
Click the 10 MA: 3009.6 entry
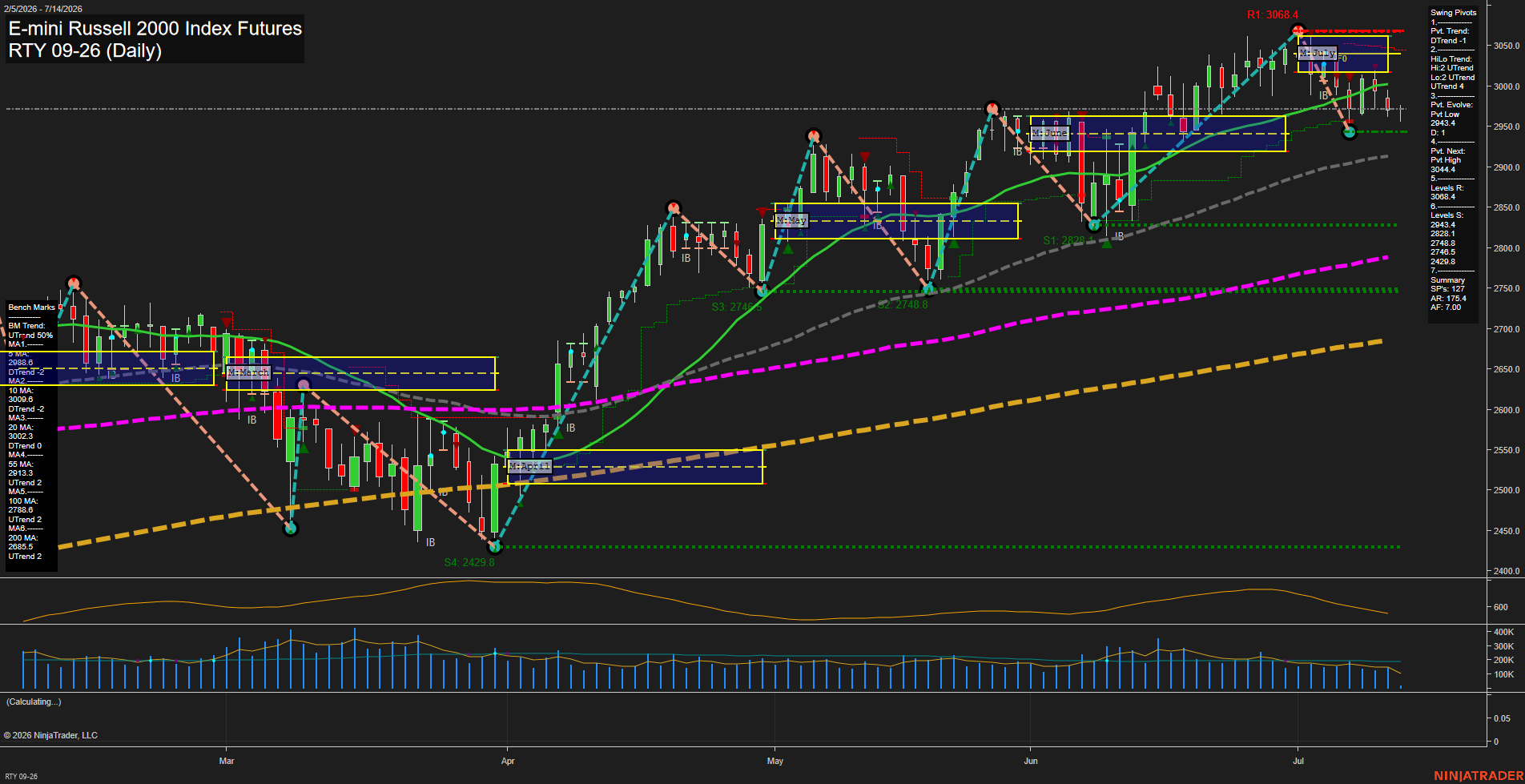click(21, 395)
